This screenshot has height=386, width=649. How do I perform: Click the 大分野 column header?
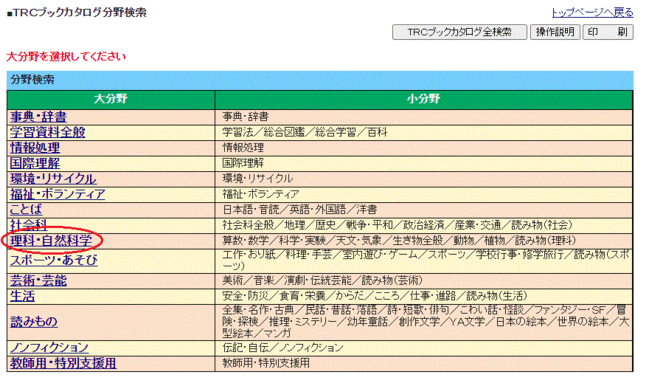tap(111, 99)
